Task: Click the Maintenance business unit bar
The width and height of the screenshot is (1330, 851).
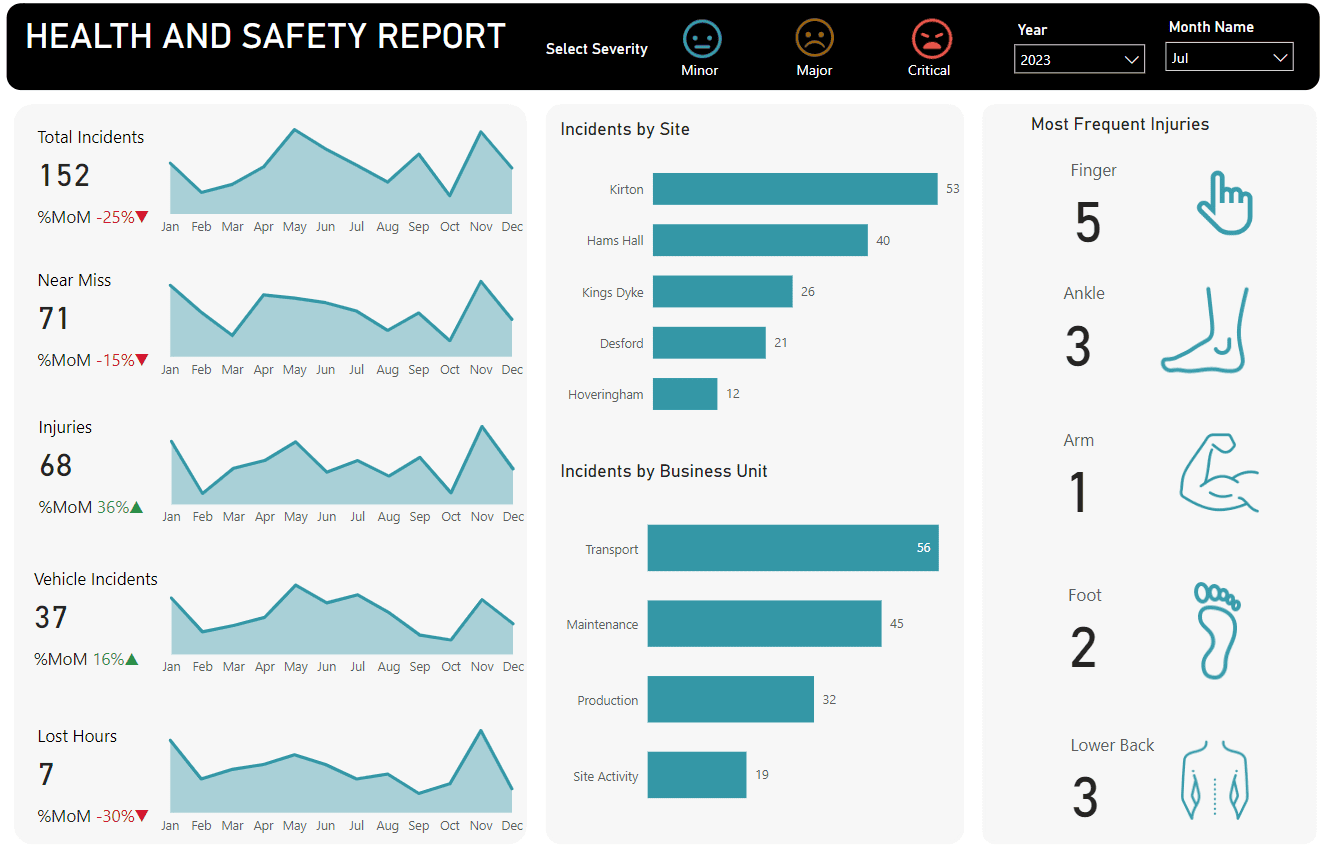Action: (764, 624)
